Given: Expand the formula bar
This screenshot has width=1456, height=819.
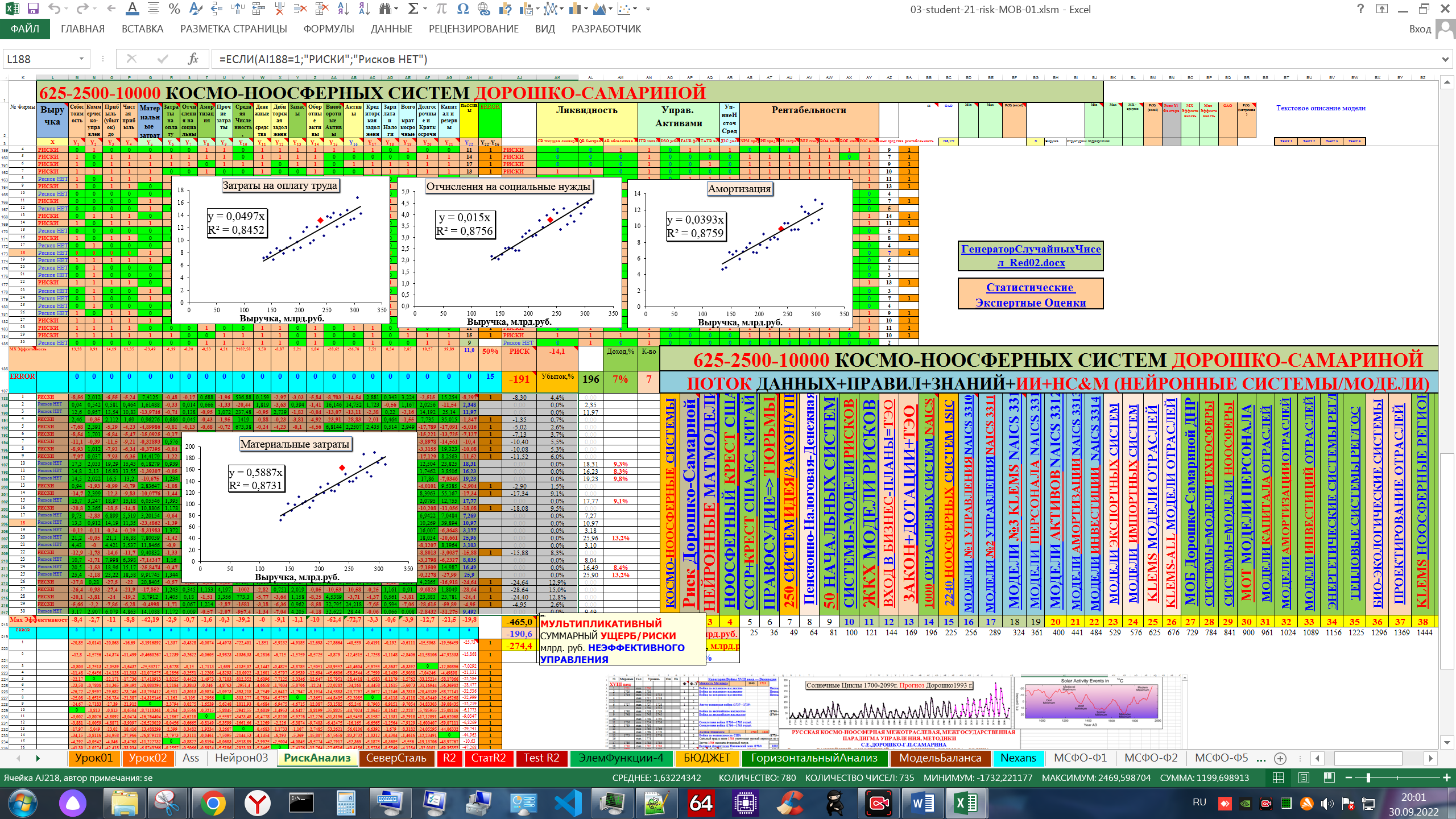Looking at the screenshot, I should (x=1445, y=59).
